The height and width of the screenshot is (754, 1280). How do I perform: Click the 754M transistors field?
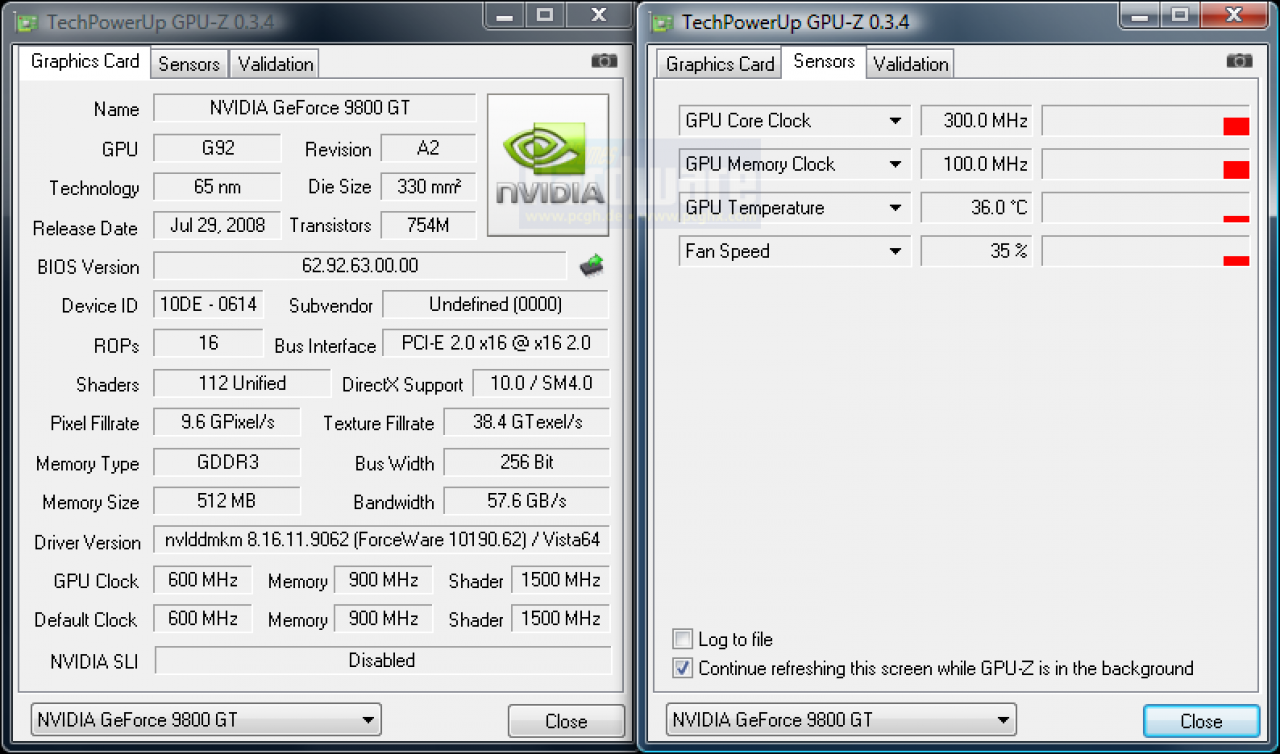click(428, 225)
